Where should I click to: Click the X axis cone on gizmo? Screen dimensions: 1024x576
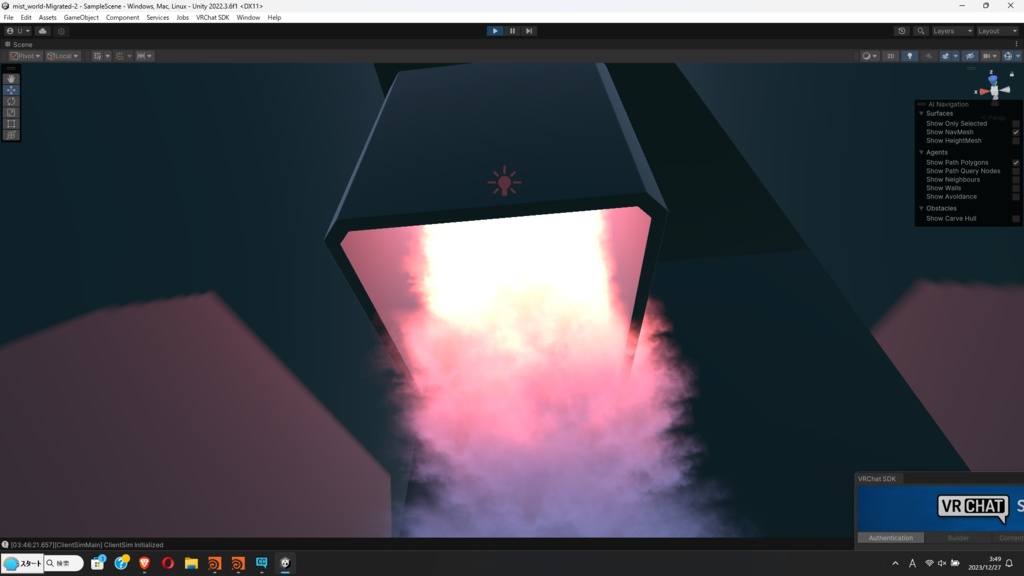coord(984,91)
